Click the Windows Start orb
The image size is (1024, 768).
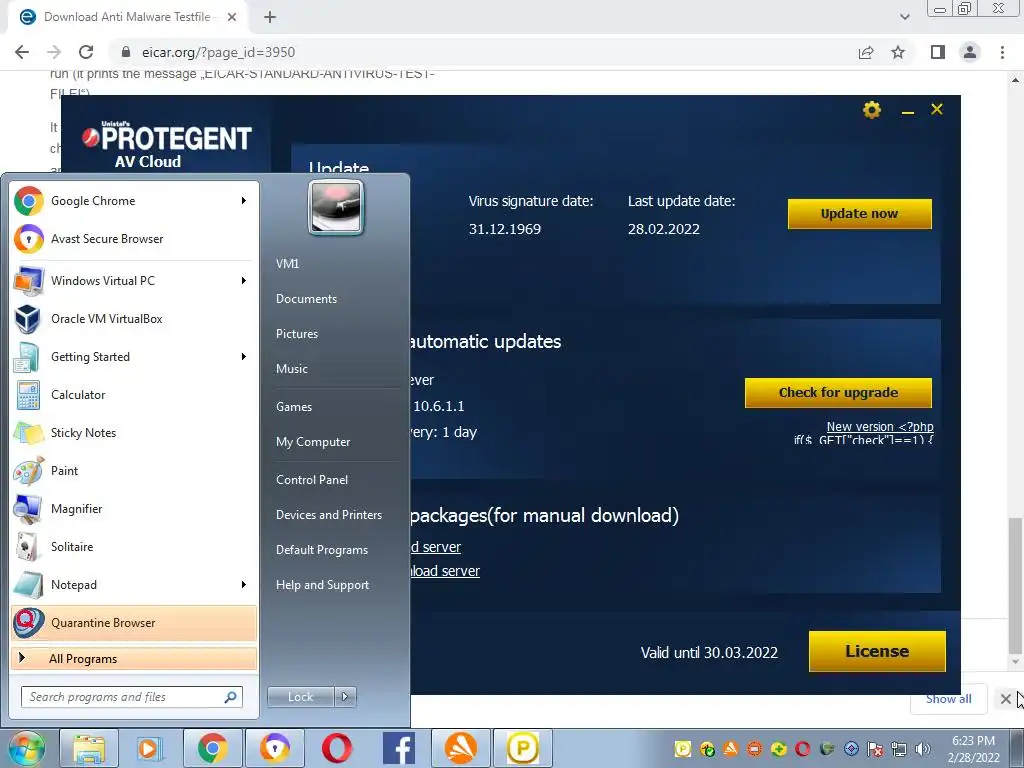(26, 748)
